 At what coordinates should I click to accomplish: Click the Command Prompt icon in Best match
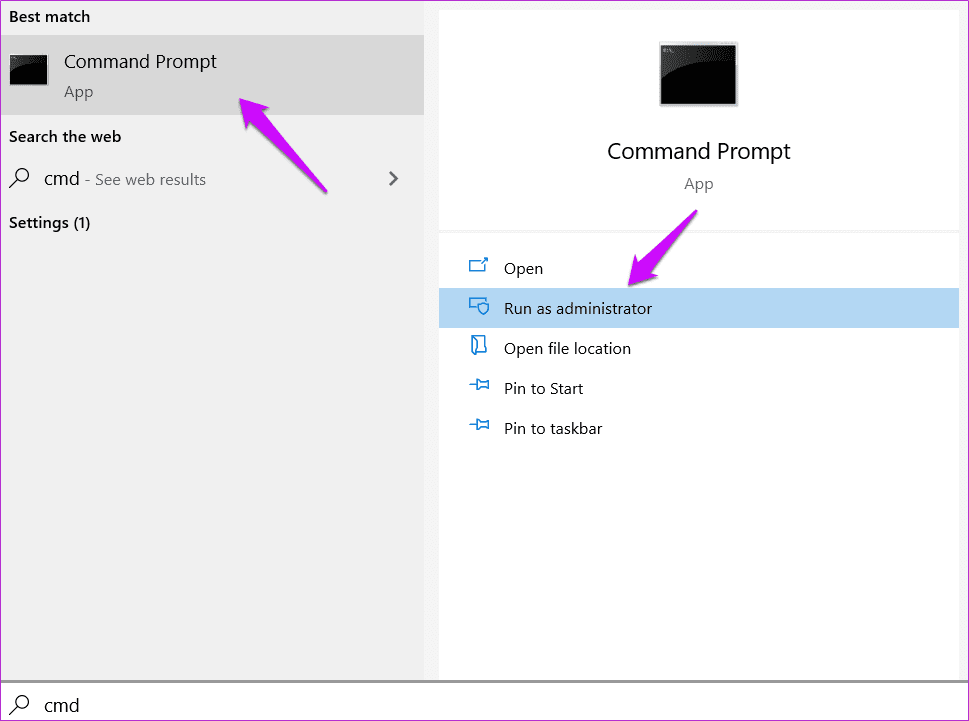coord(28,69)
